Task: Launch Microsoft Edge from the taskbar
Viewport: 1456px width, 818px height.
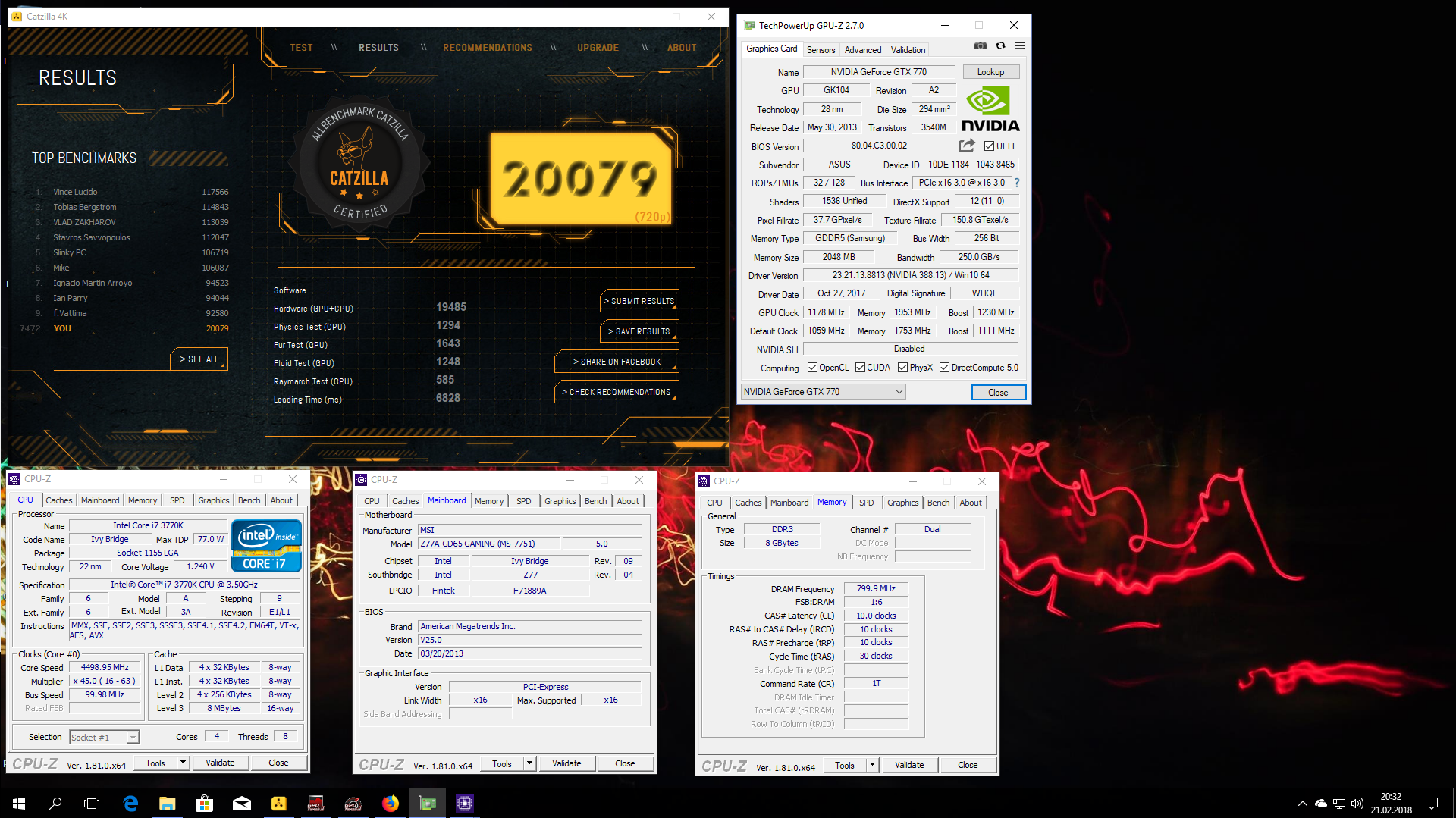Action: [x=130, y=804]
